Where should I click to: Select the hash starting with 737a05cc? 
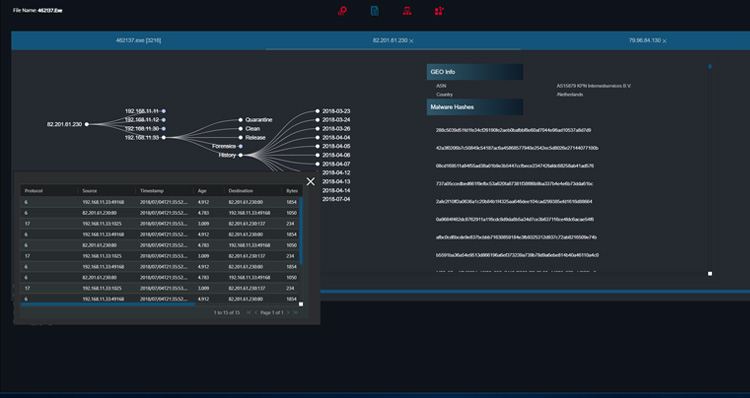(515, 184)
